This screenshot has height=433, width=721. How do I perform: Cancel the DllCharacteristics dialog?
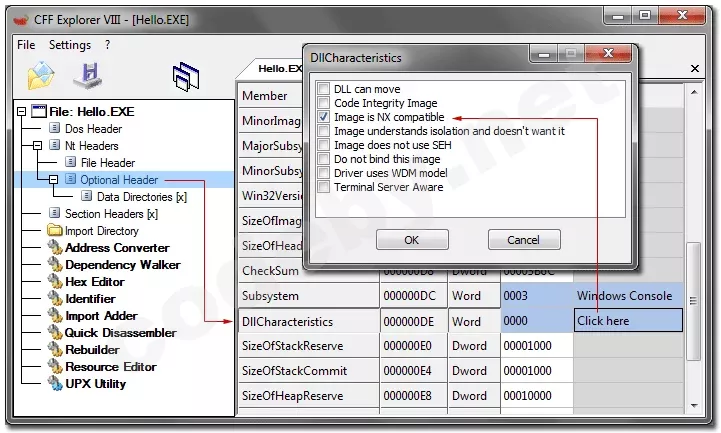[524, 239]
